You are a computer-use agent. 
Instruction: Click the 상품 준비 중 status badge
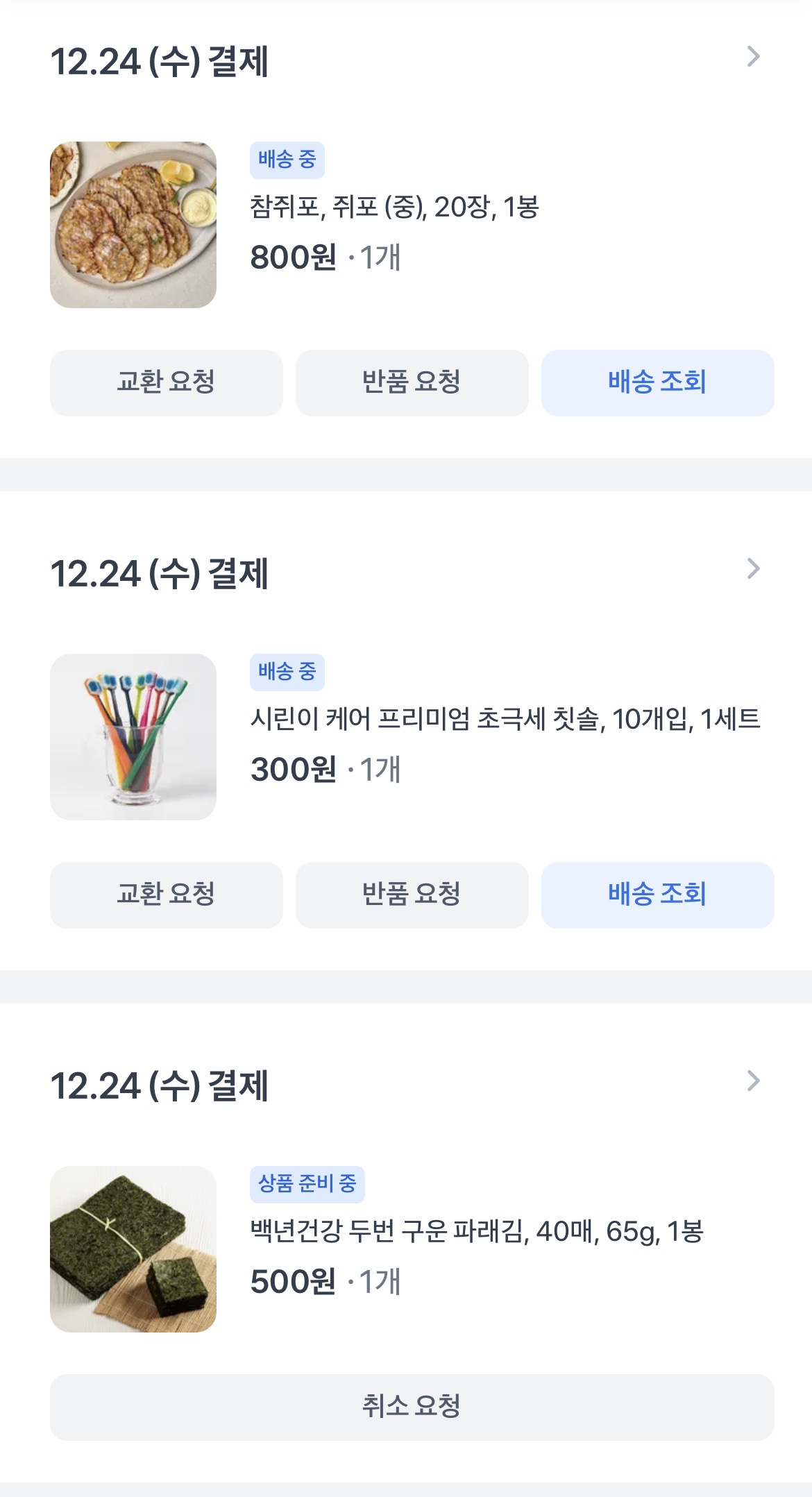(307, 1185)
